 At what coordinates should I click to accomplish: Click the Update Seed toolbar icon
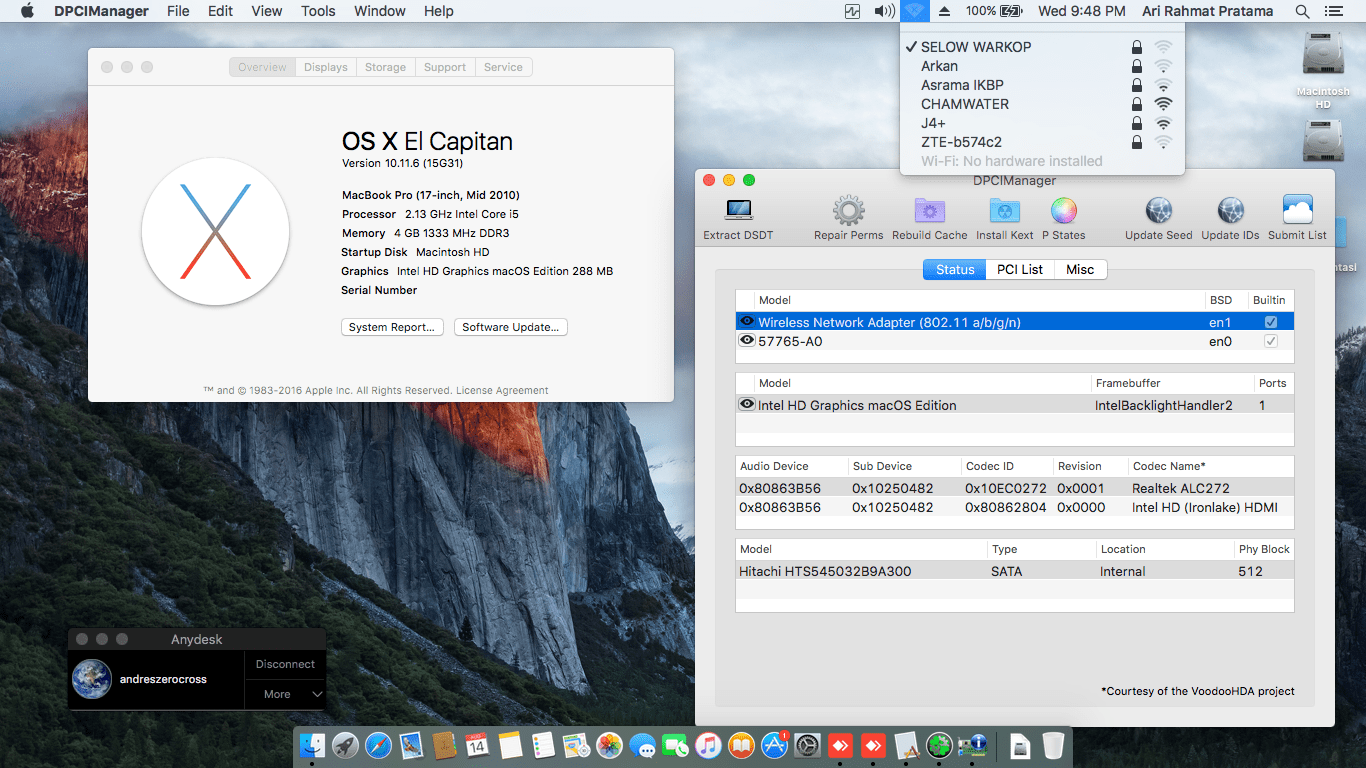(x=1158, y=210)
